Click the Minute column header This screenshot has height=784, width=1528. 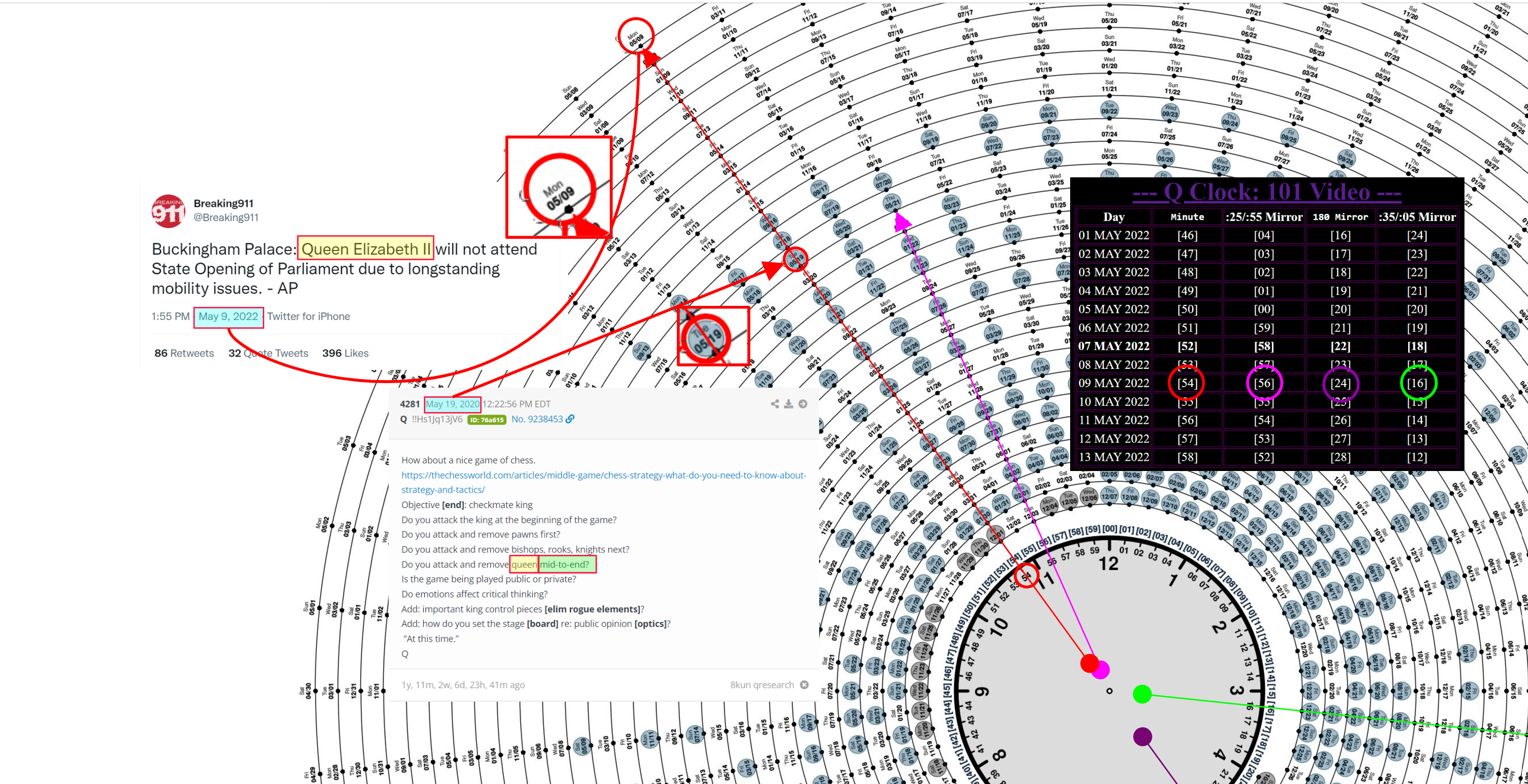[1187, 217]
